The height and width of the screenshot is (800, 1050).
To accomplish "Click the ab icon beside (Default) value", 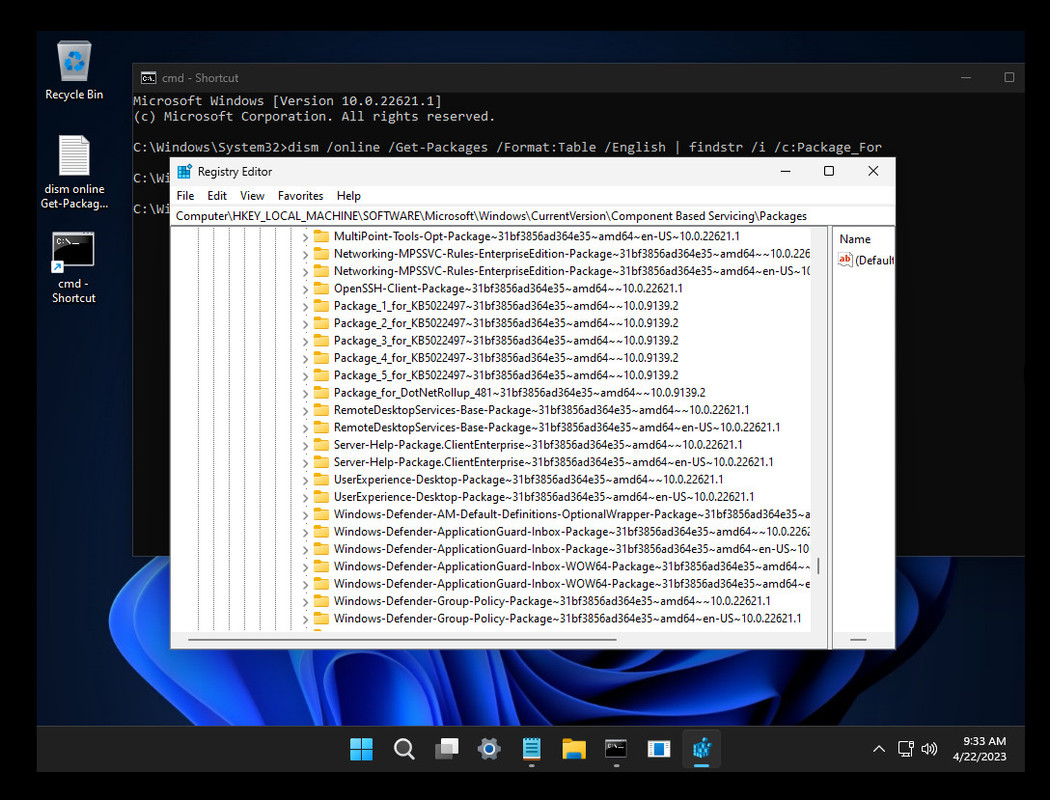I will tap(845, 260).
